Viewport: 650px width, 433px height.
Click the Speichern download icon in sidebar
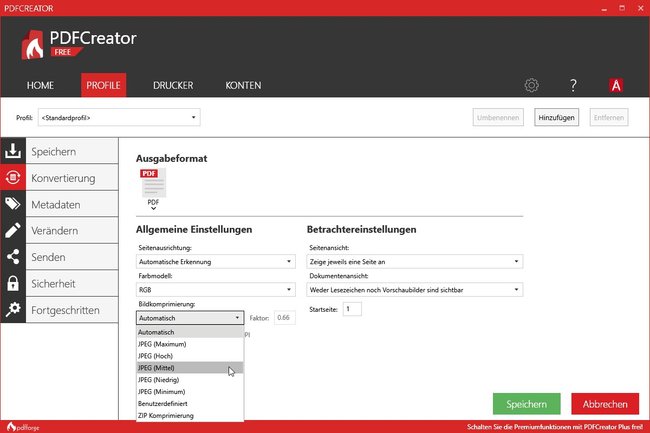[x=13, y=151]
